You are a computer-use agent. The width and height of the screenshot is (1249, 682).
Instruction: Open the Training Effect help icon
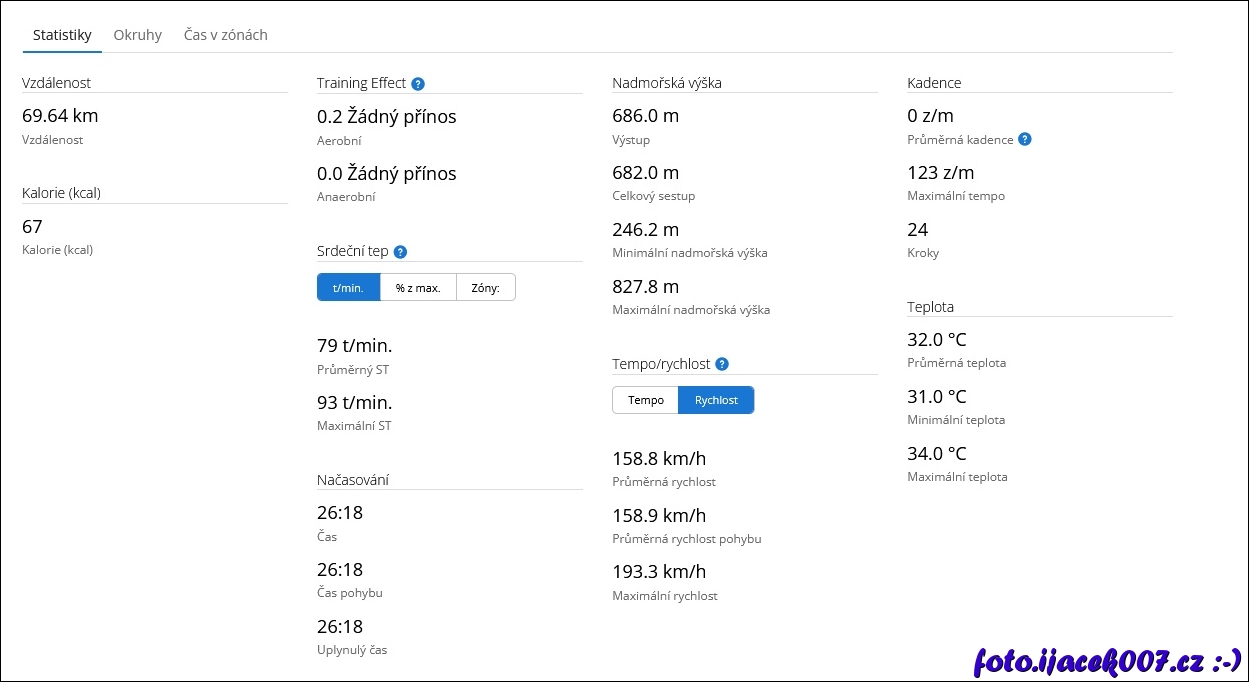tap(418, 84)
